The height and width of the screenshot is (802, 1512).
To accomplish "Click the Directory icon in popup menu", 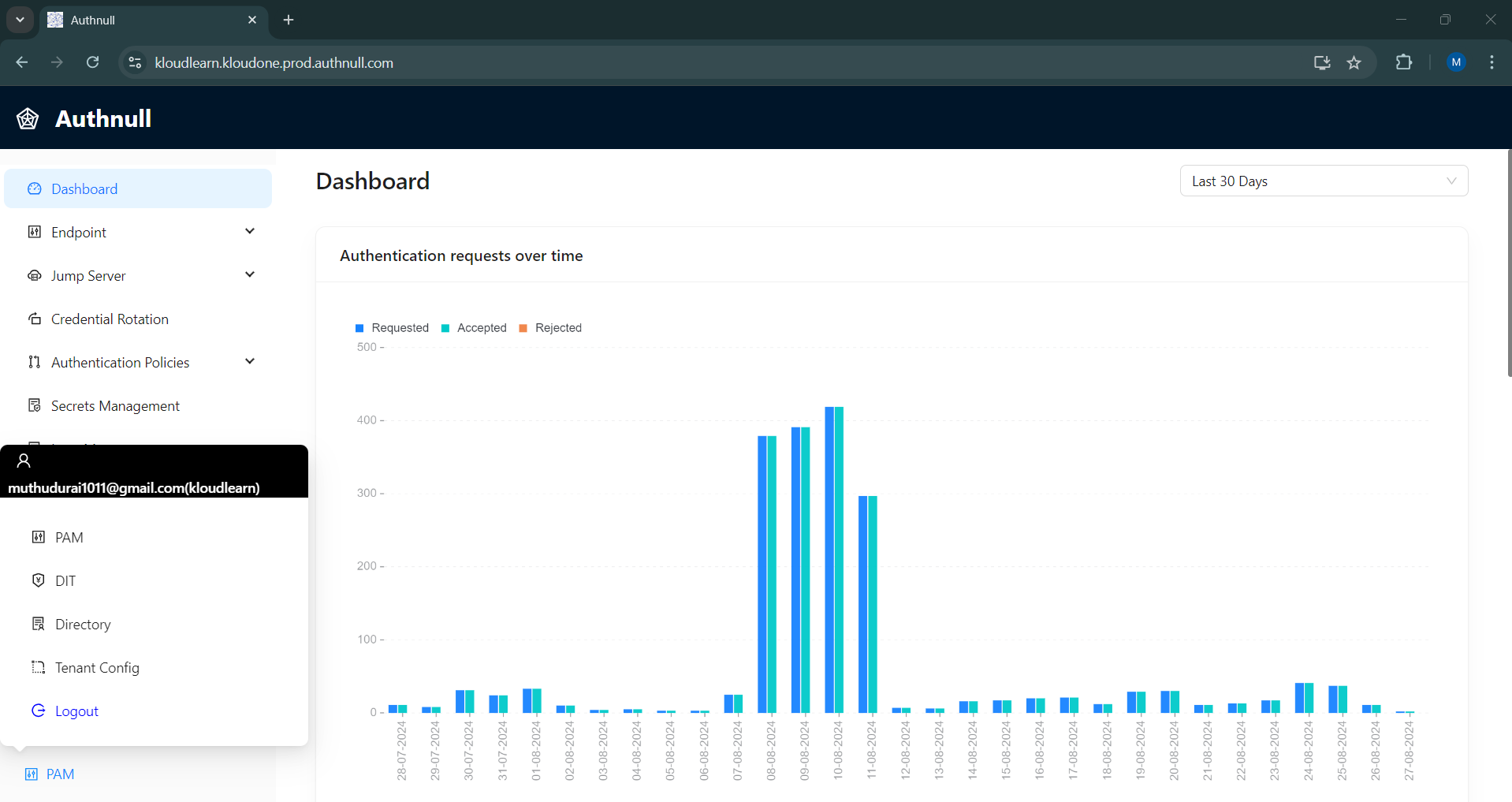I will (x=38, y=624).
